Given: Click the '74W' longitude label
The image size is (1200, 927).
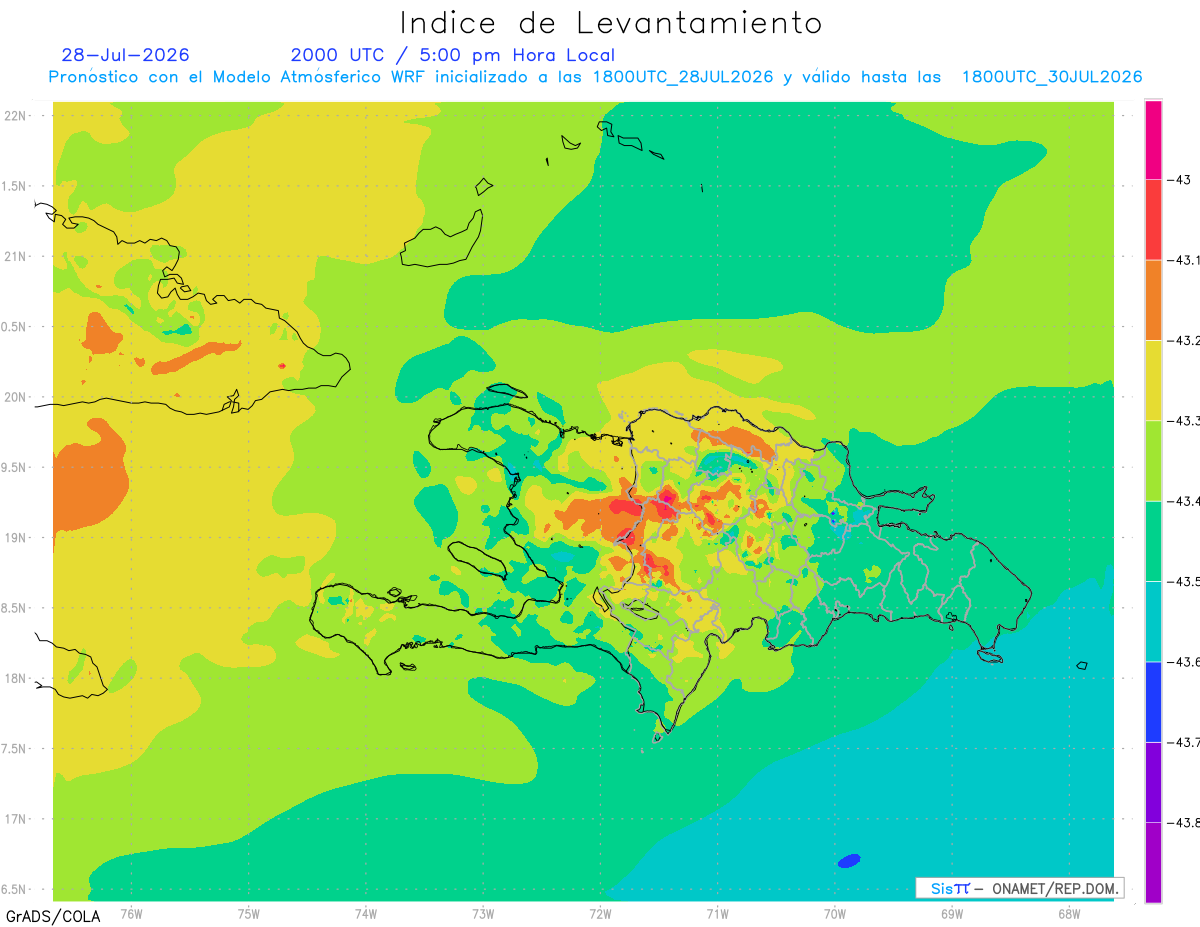Looking at the screenshot, I should pyautogui.click(x=366, y=913).
